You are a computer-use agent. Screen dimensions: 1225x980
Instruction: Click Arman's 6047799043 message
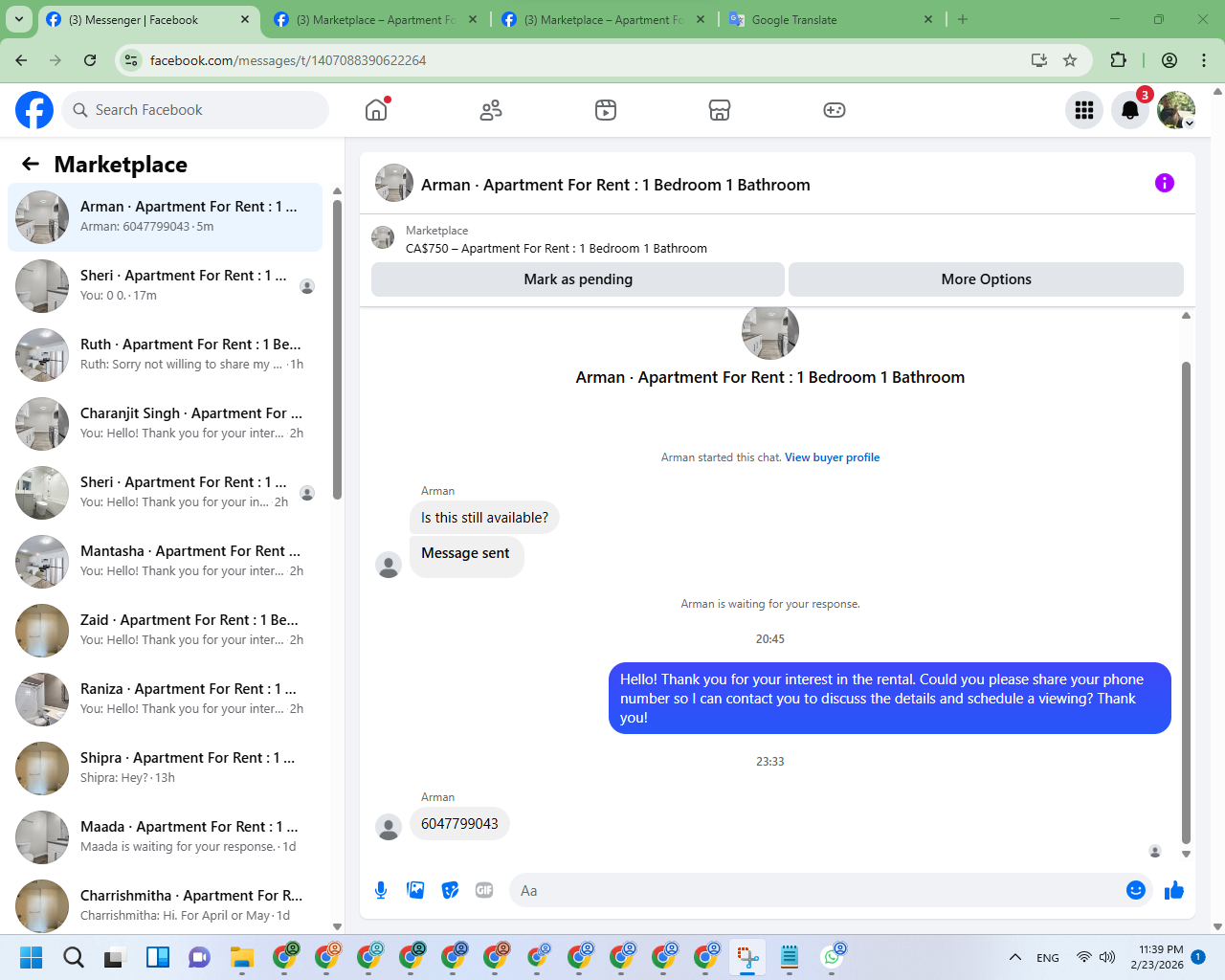click(x=459, y=824)
